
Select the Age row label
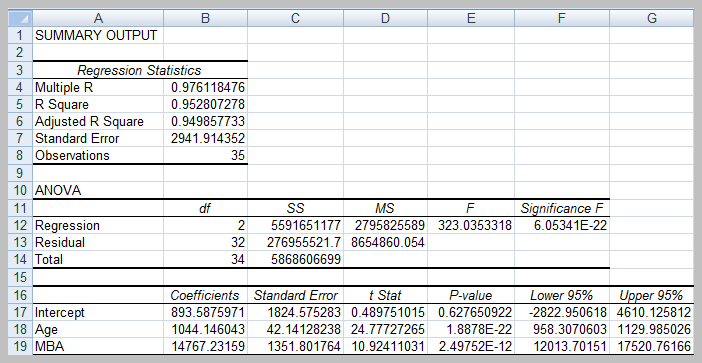tap(98, 329)
